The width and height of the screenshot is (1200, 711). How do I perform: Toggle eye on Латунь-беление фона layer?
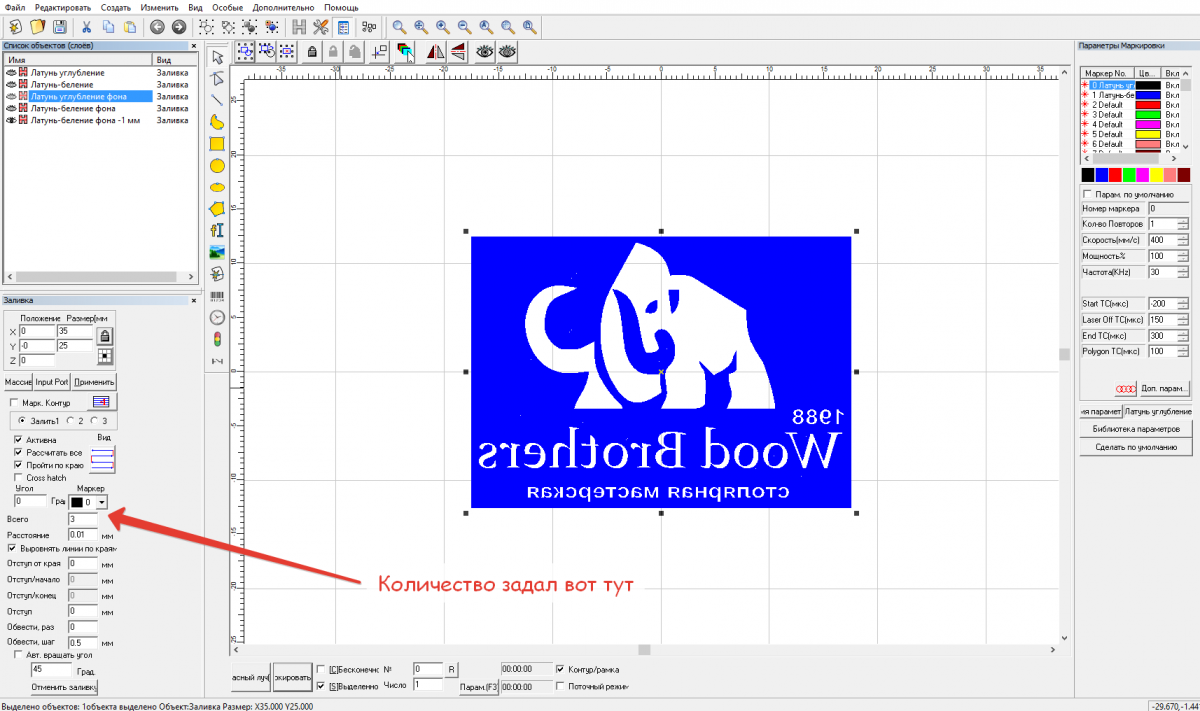click(11, 108)
